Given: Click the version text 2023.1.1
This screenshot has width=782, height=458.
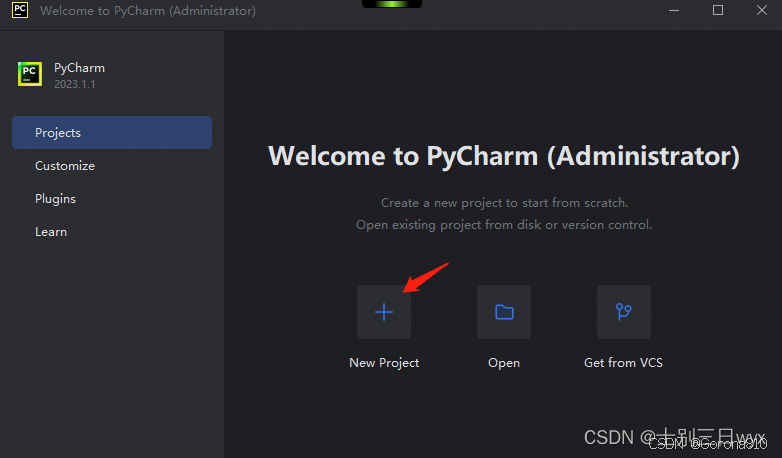Looking at the screenshot, I should click(x=74, y=84).
